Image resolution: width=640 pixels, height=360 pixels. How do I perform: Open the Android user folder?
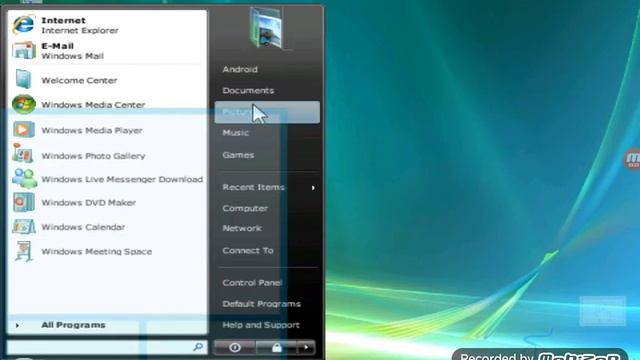tap(240, 69)
